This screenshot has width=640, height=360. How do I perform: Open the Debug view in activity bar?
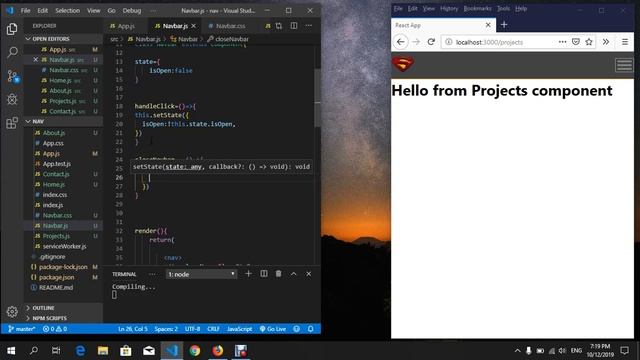pos(12,99)
